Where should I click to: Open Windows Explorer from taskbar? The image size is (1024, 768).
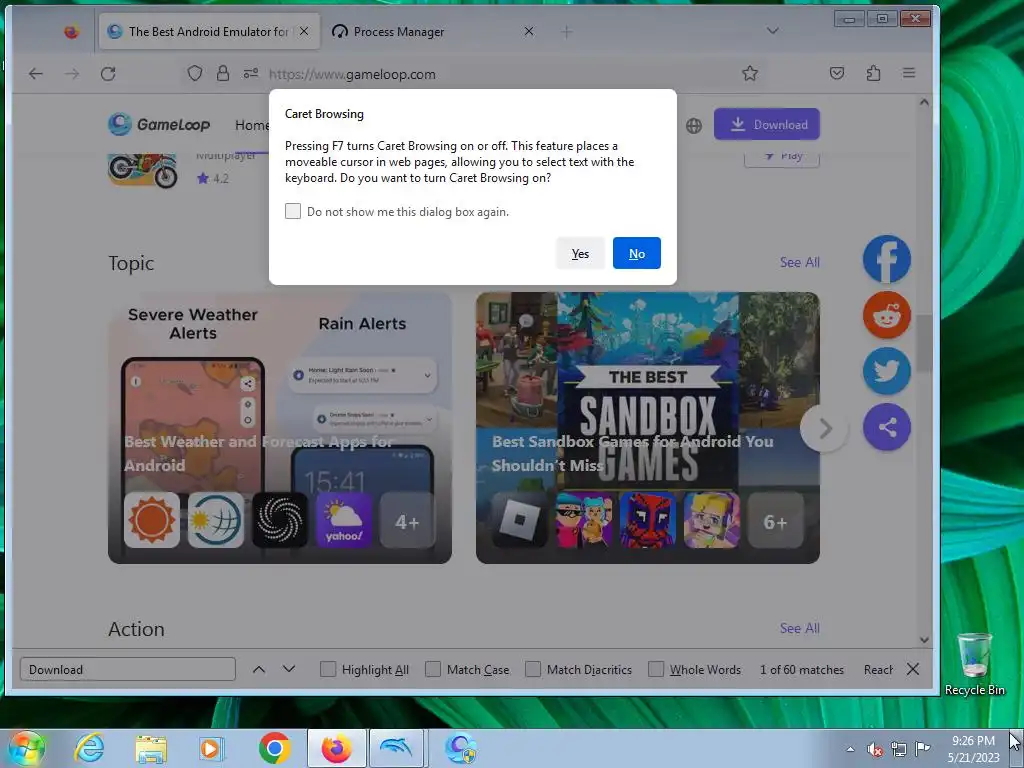click(x=151, y=748)
